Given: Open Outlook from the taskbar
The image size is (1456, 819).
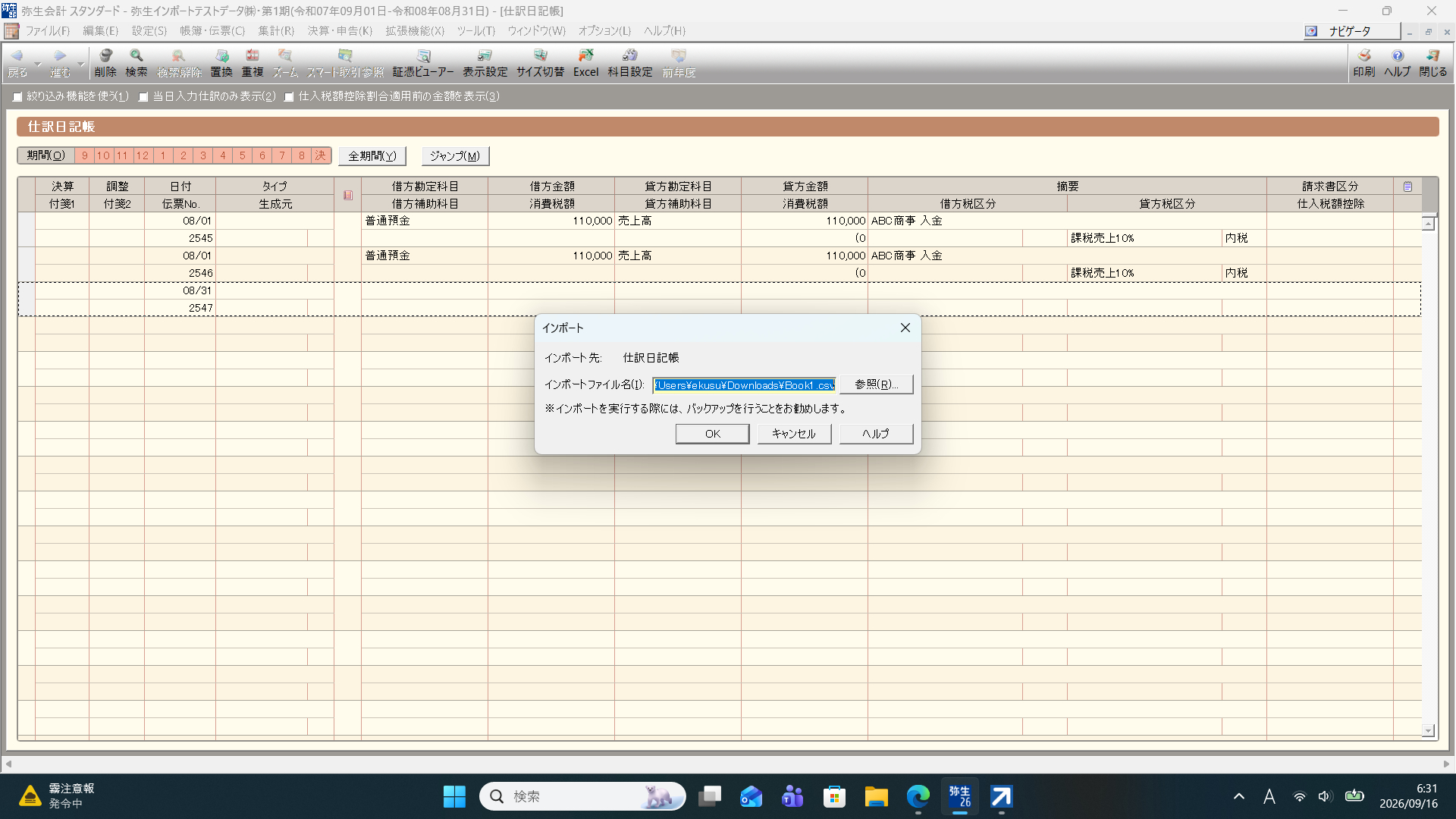Looking at the screenshot, I should pos(751,796).
